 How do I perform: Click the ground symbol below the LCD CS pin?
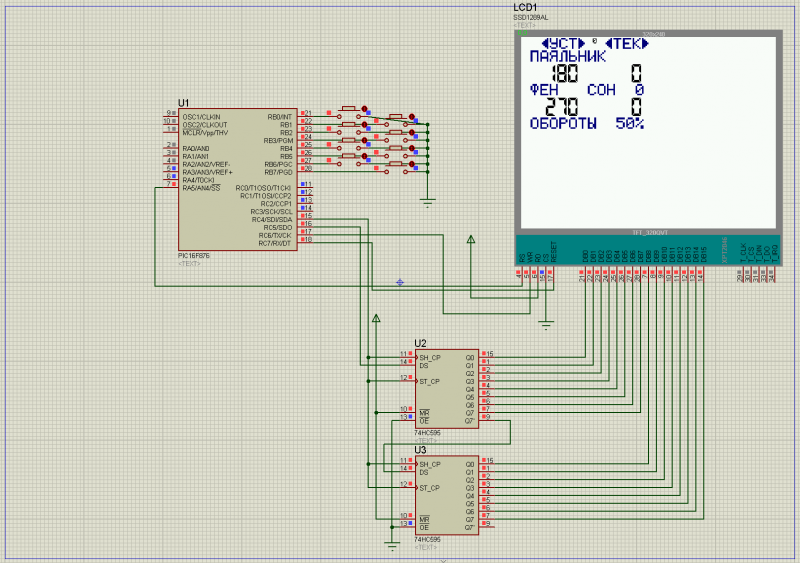click(545, 323)
